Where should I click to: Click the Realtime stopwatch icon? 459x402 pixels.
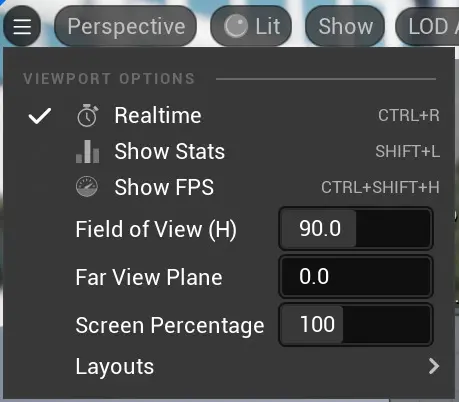87,115
